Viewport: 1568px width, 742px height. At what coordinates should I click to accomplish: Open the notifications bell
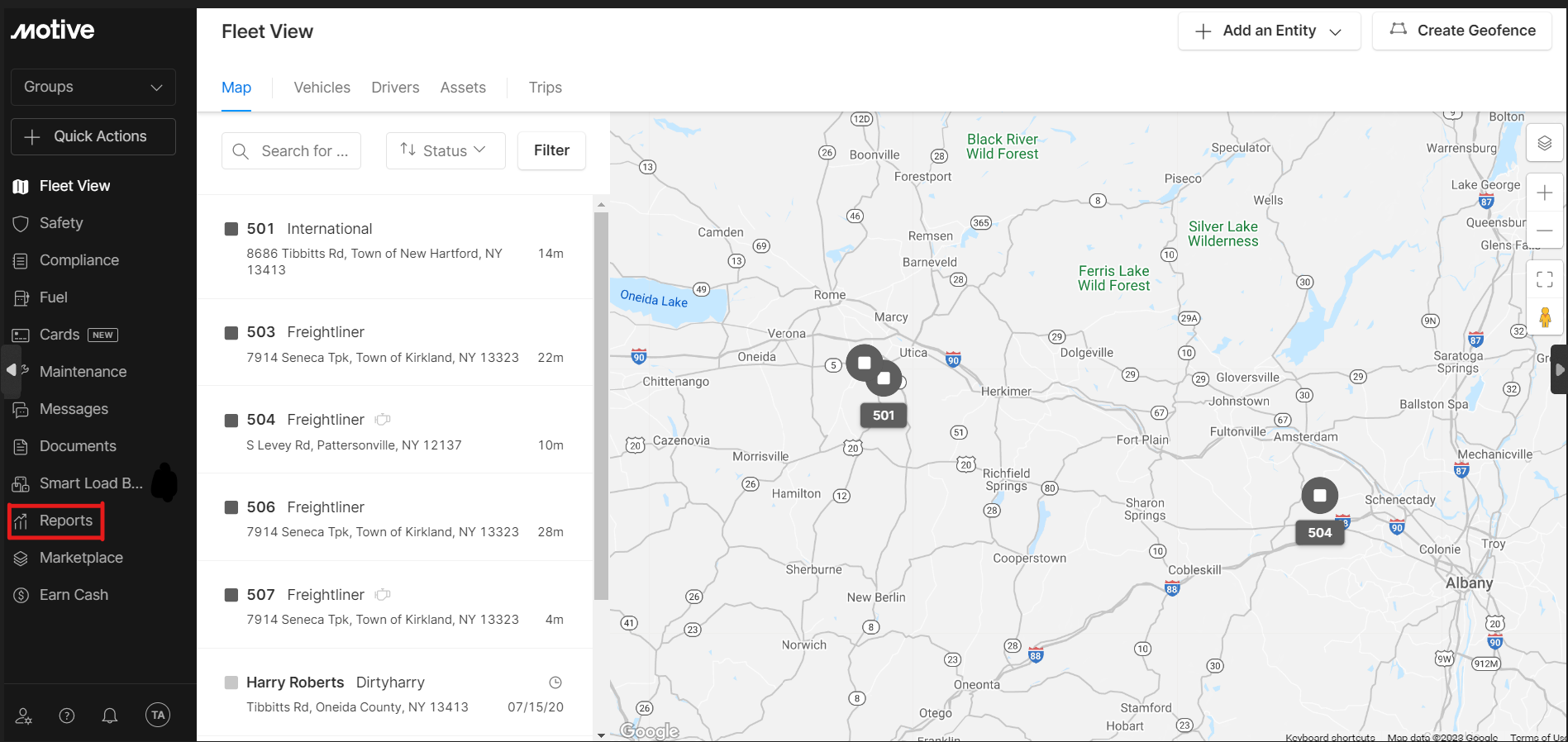pos(110,716)
